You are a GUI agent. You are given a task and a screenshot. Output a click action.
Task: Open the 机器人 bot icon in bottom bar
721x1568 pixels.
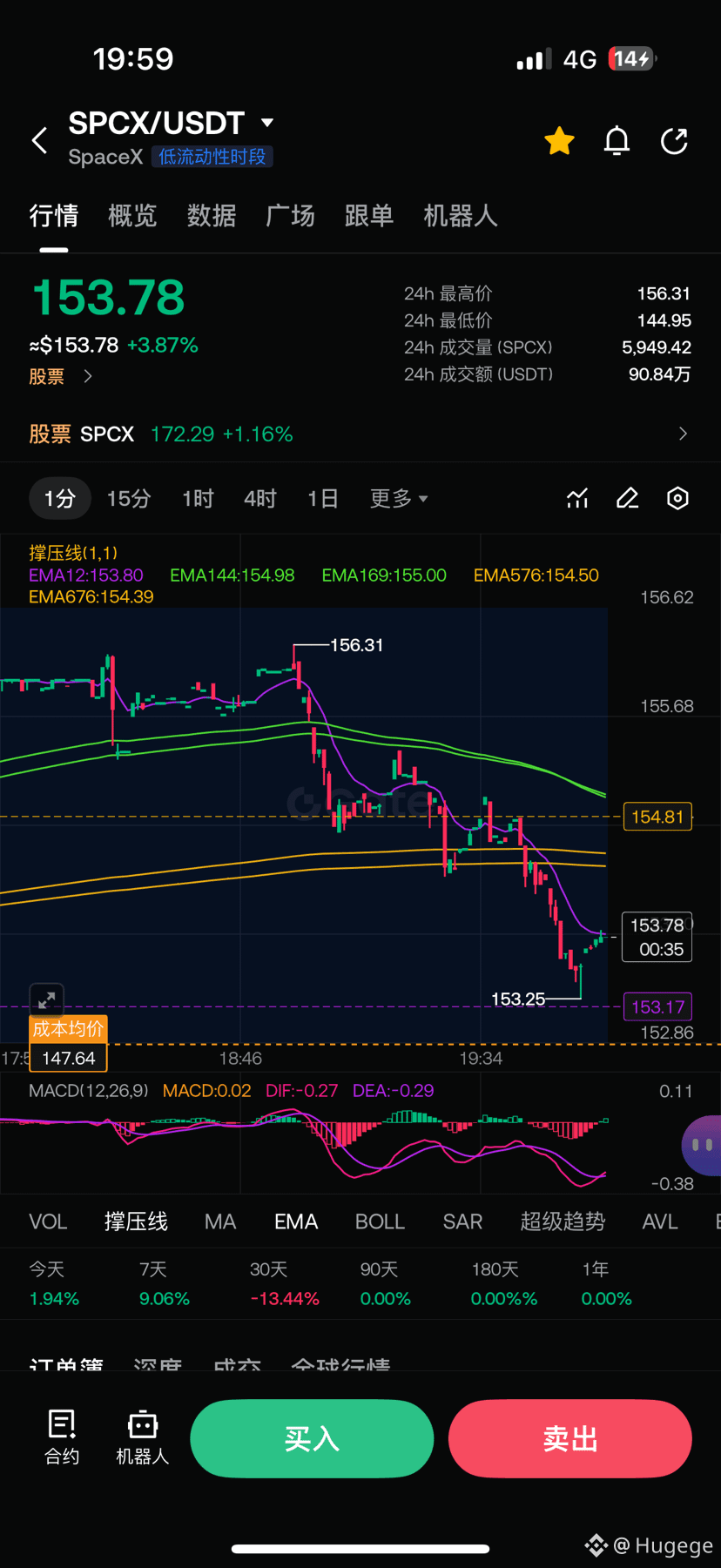point(143,1437)
